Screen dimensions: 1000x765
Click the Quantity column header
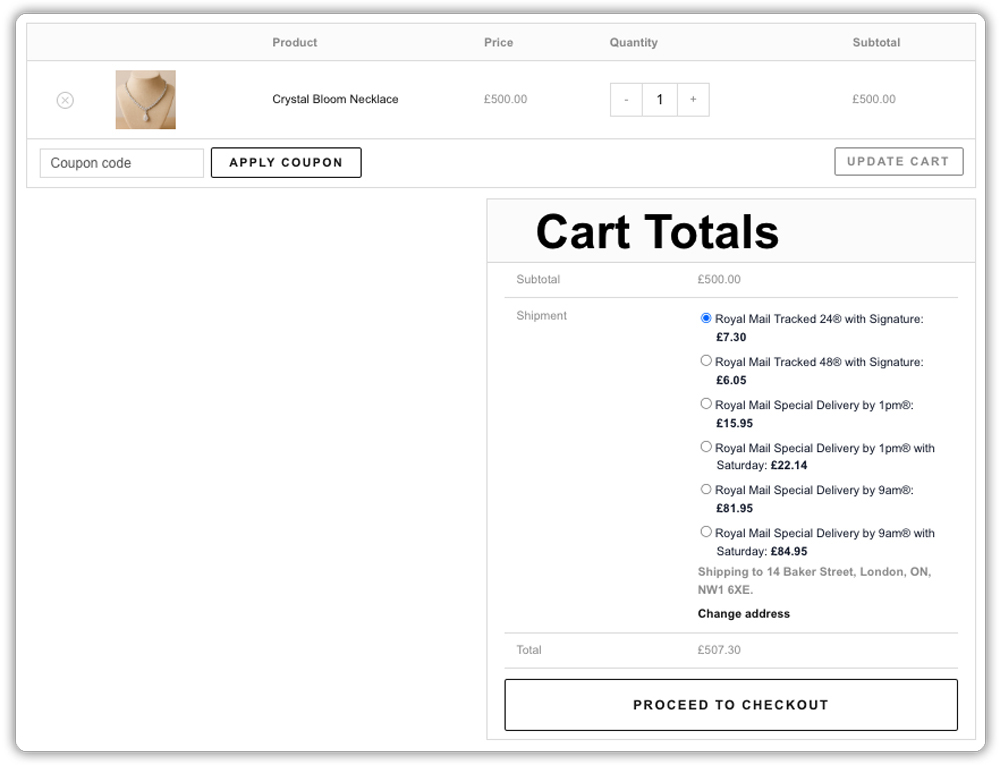click(x=633, y=42)
